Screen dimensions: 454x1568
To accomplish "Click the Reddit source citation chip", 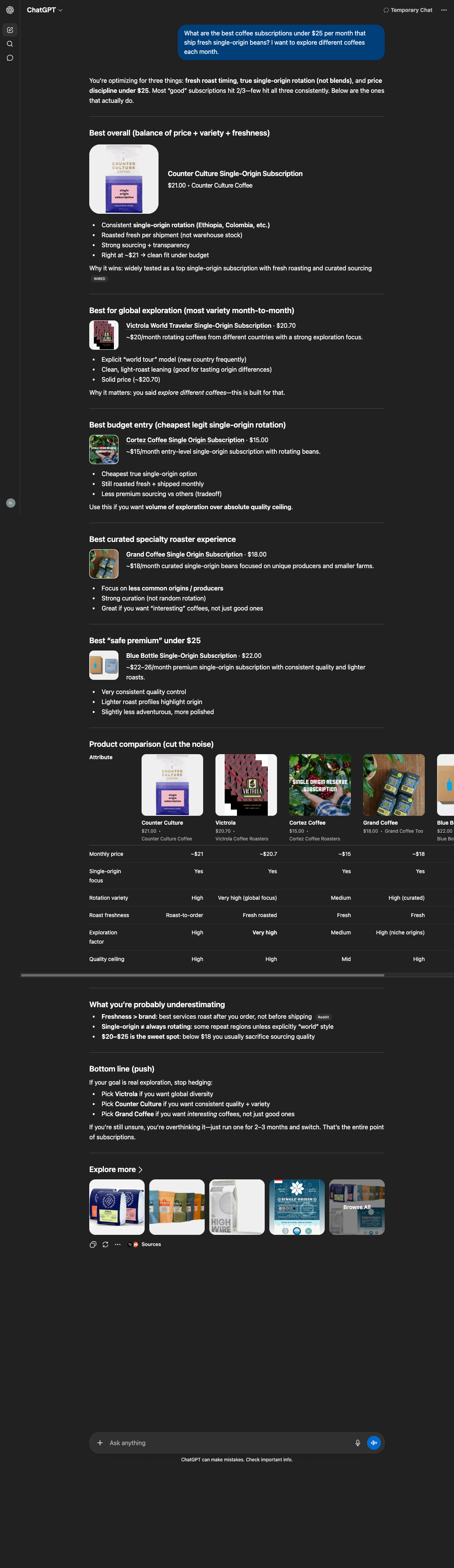I will tap(323, 1017).
